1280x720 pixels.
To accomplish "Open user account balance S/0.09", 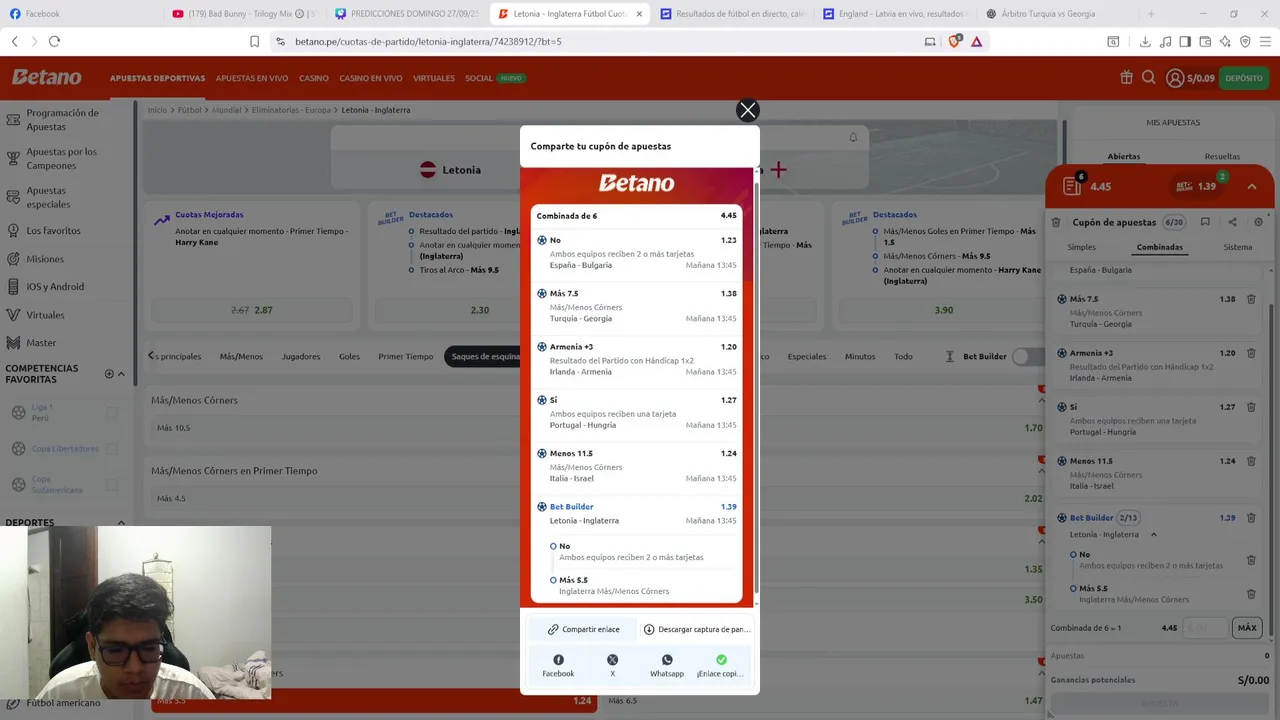I will (x=1190, y=78).
